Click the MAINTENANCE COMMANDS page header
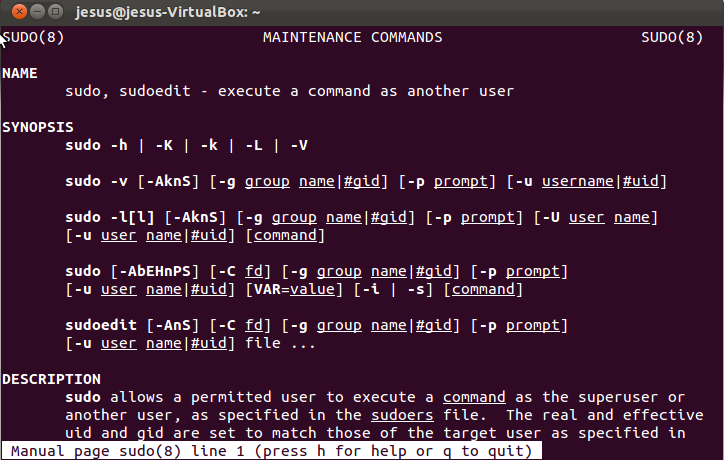724x460 pixels. (x=352, y=38)
